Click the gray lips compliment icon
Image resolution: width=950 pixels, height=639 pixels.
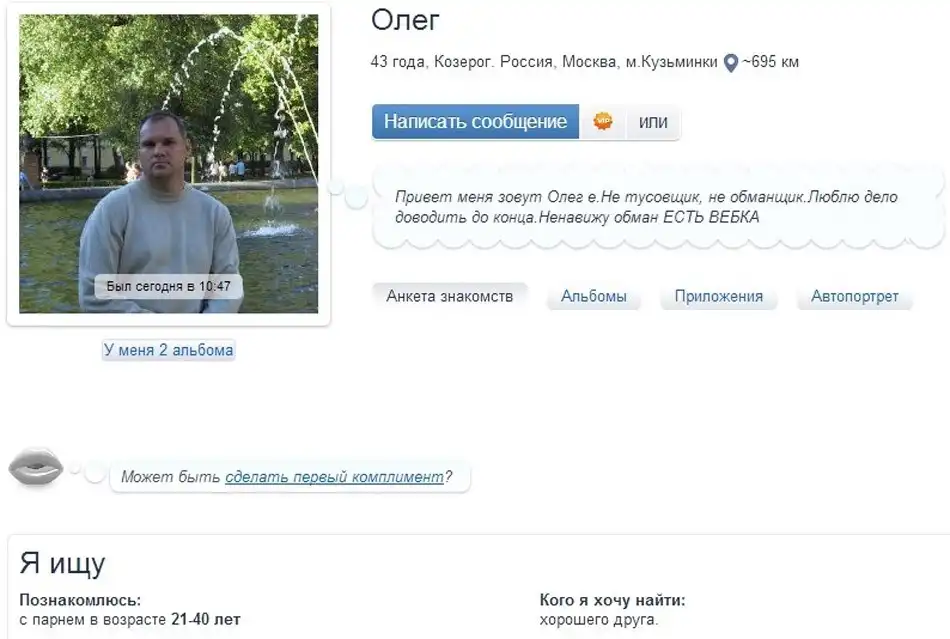[x=36, y=467]
